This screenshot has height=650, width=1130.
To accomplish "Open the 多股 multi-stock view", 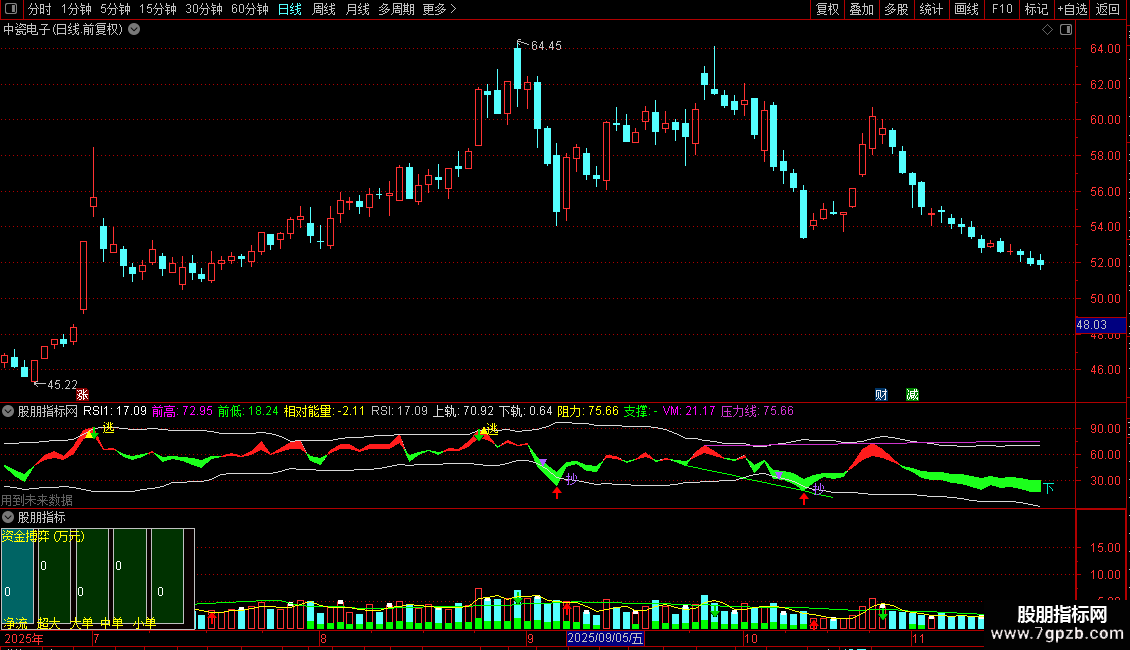I will (x=896, y=9).
